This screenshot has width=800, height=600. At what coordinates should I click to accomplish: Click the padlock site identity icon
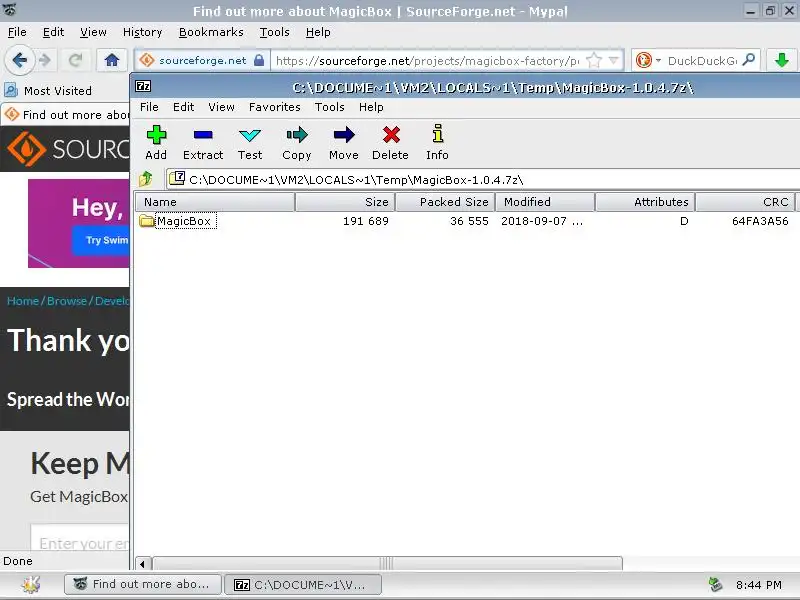click(259, 60)
